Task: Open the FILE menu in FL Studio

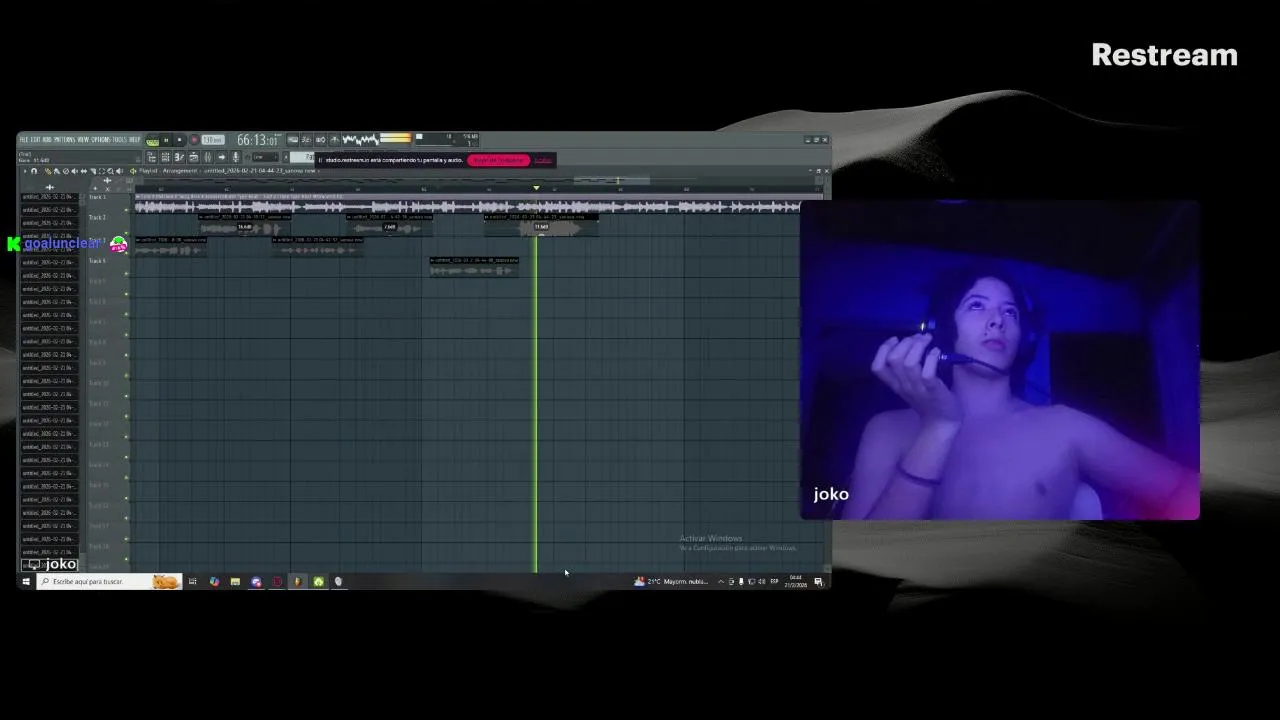Action: tap(24, 140)
